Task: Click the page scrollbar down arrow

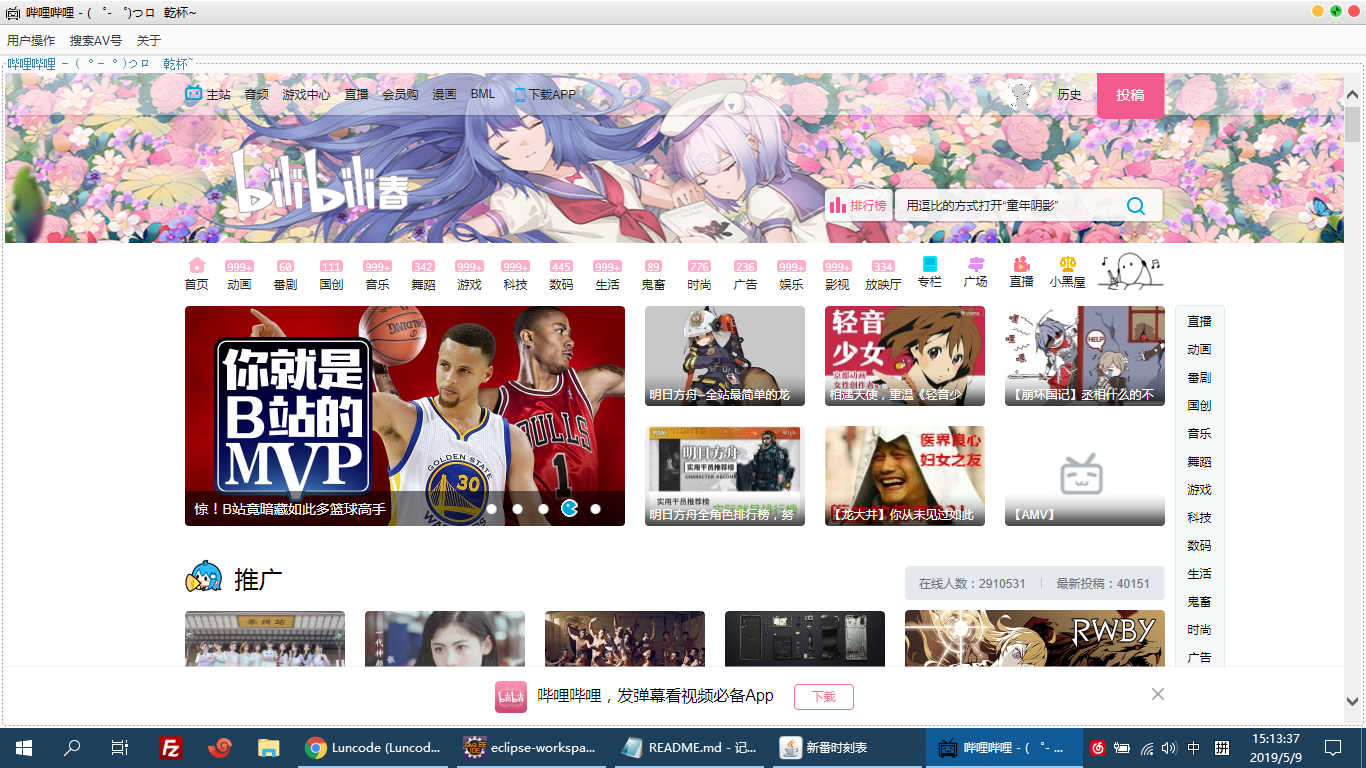Action: (1353, 702)
